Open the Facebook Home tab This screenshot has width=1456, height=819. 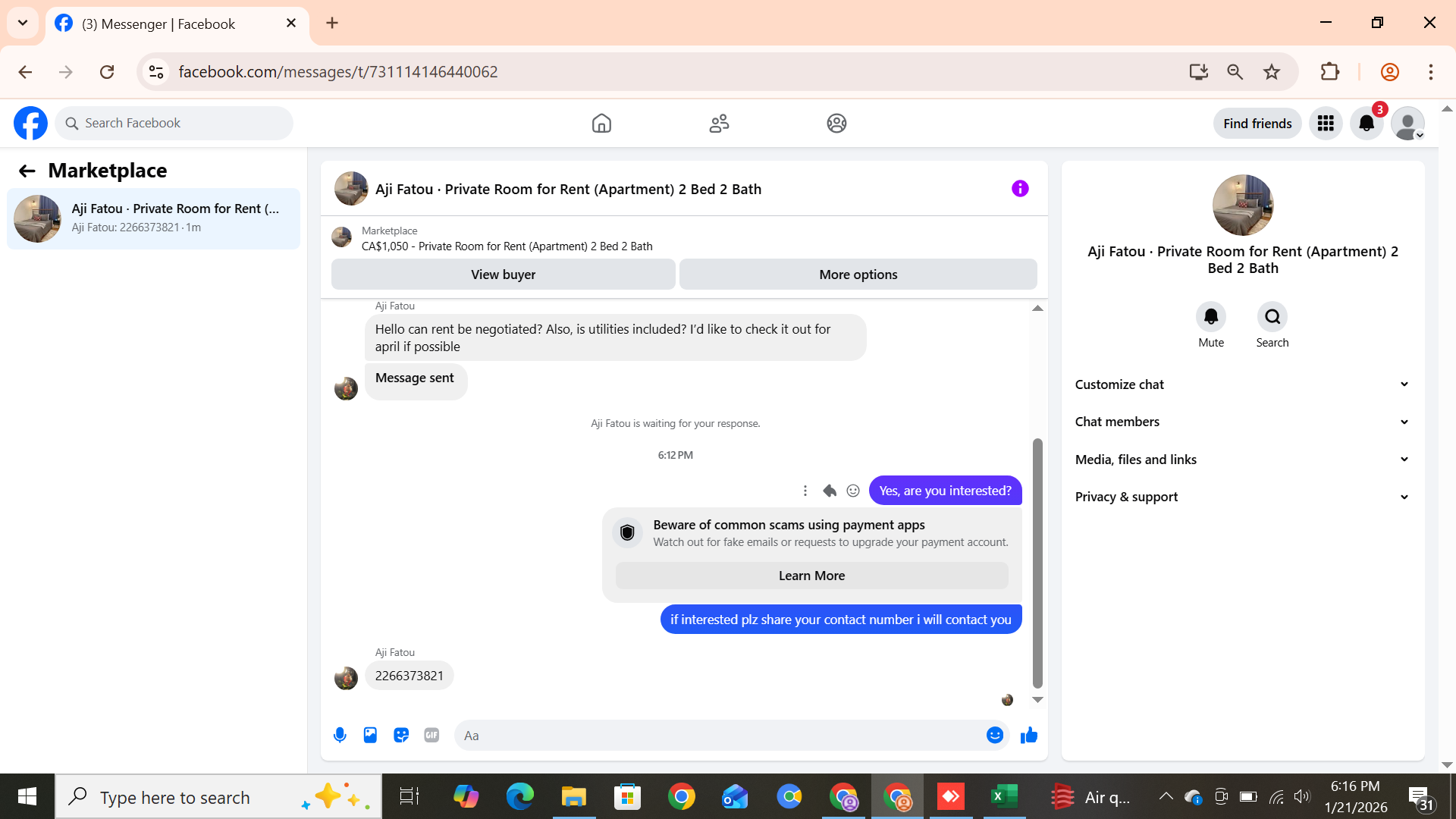[601, 123]
